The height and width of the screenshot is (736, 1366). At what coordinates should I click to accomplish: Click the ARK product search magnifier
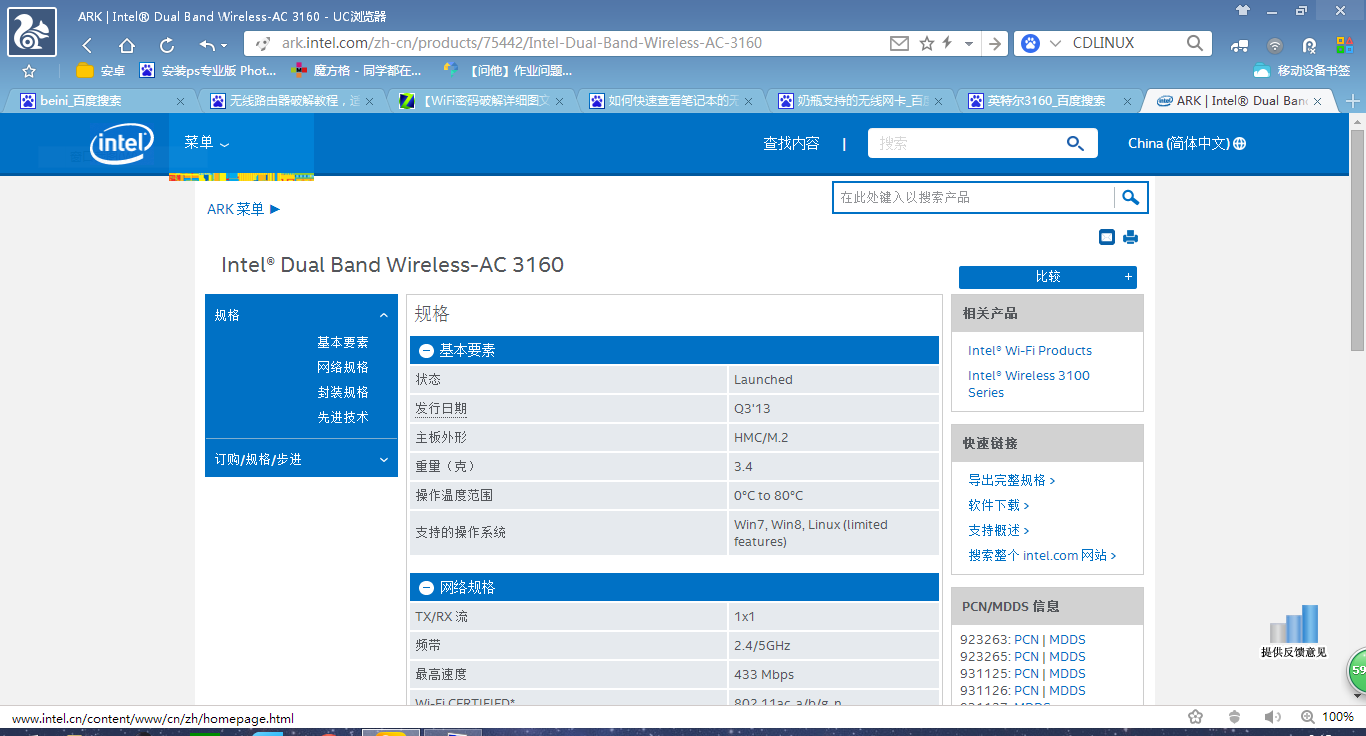pos(1130,198)
